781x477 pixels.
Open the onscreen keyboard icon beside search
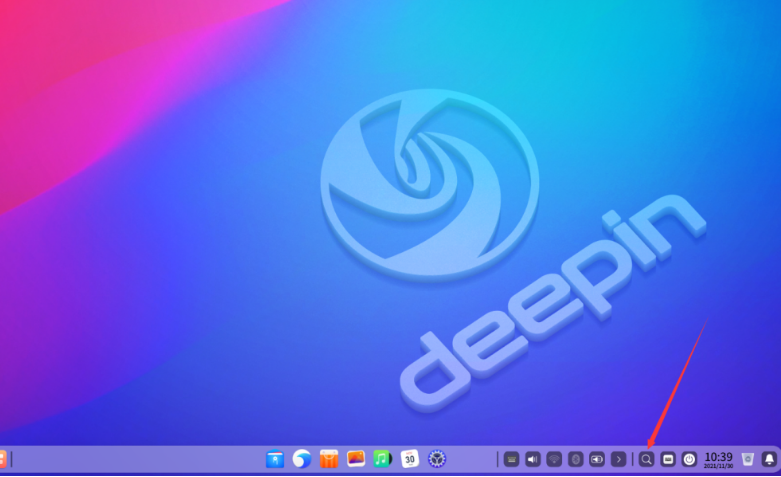click(x=667, y=459)
